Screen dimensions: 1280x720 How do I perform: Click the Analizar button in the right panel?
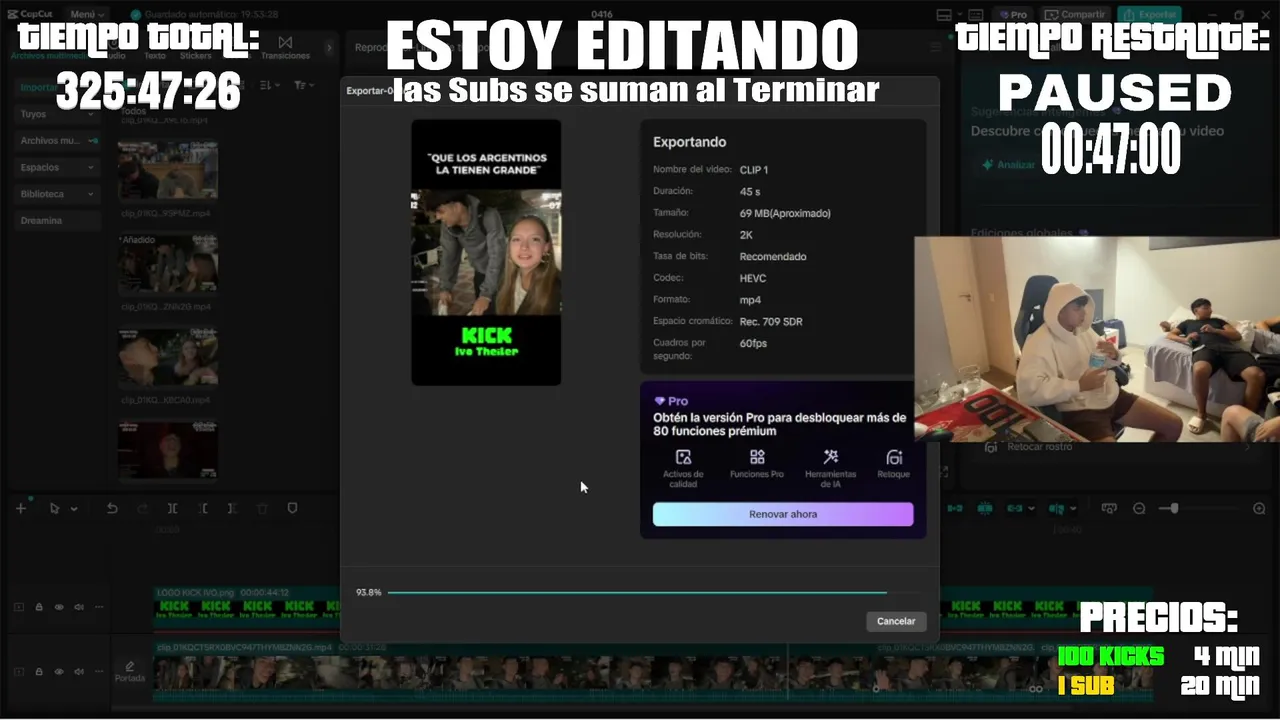click(x=1008, y=164)
